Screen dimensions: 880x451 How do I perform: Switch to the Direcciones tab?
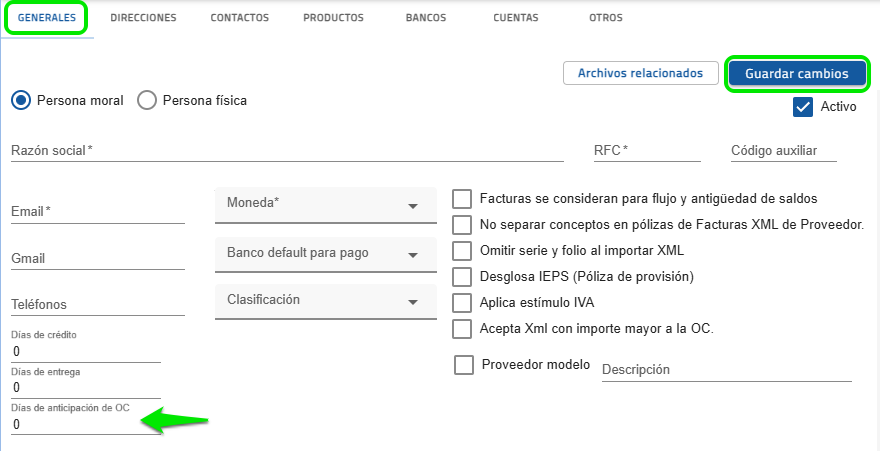point(143,18)
